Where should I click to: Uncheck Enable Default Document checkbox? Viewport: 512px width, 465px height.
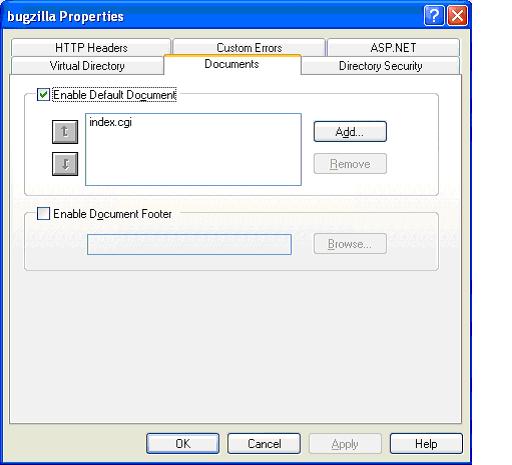[x=43, y=95]
